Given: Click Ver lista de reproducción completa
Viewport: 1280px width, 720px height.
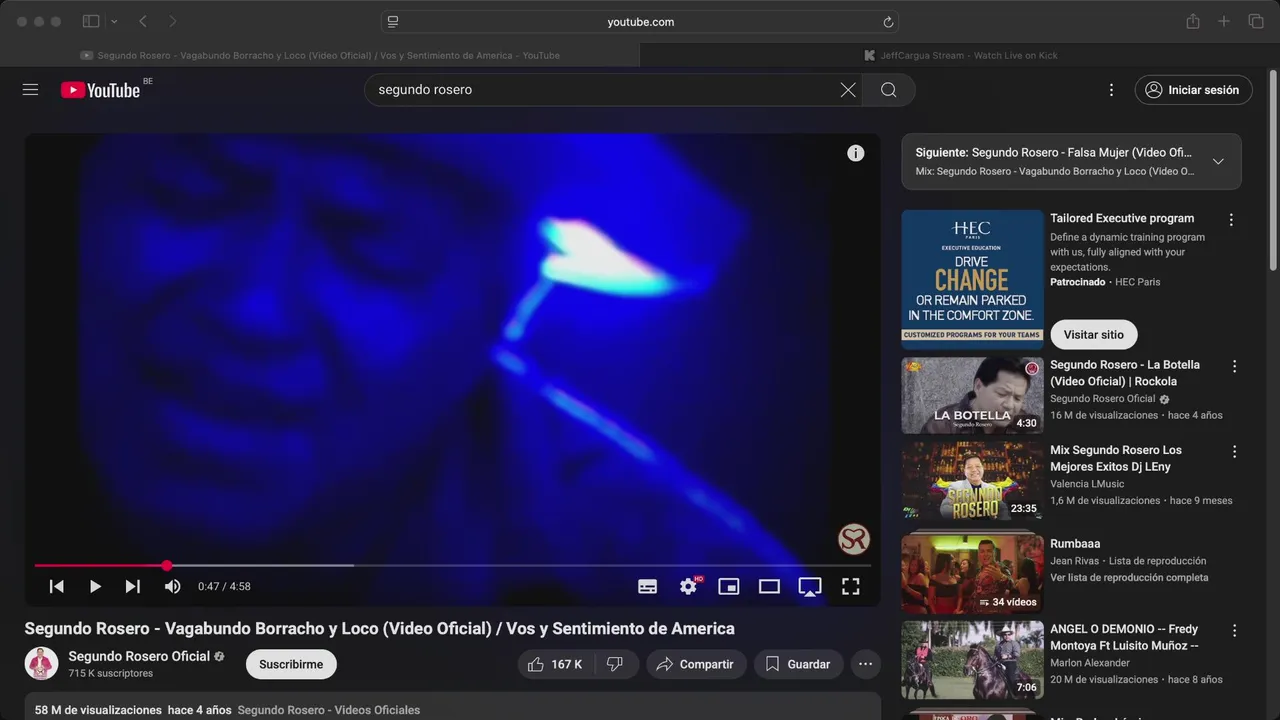Looking at the screenshot, I should click(1129, 578).
